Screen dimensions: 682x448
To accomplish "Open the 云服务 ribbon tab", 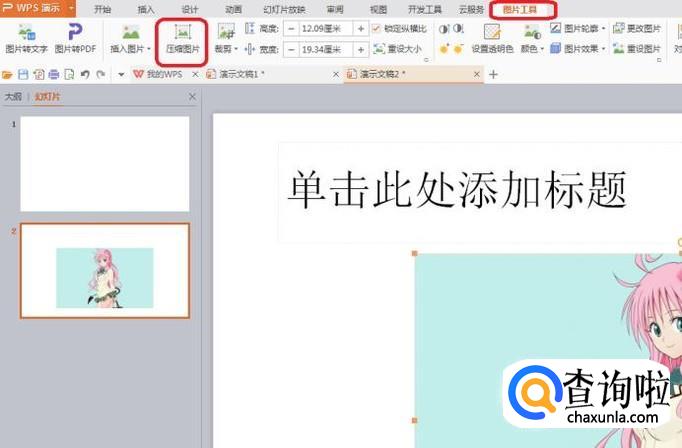I will tap(471, 9).
